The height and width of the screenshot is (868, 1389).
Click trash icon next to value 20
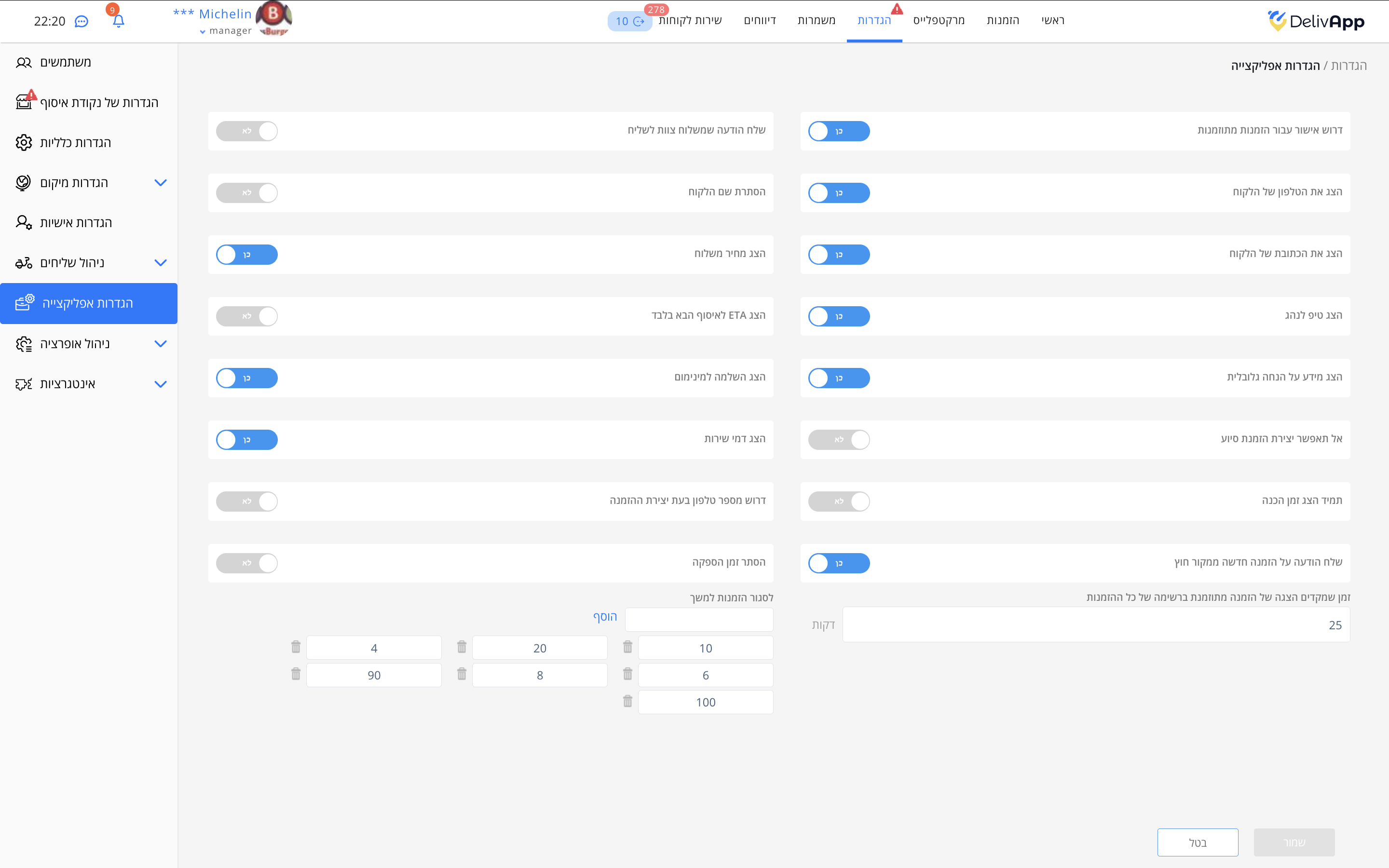tap(462, 647)
